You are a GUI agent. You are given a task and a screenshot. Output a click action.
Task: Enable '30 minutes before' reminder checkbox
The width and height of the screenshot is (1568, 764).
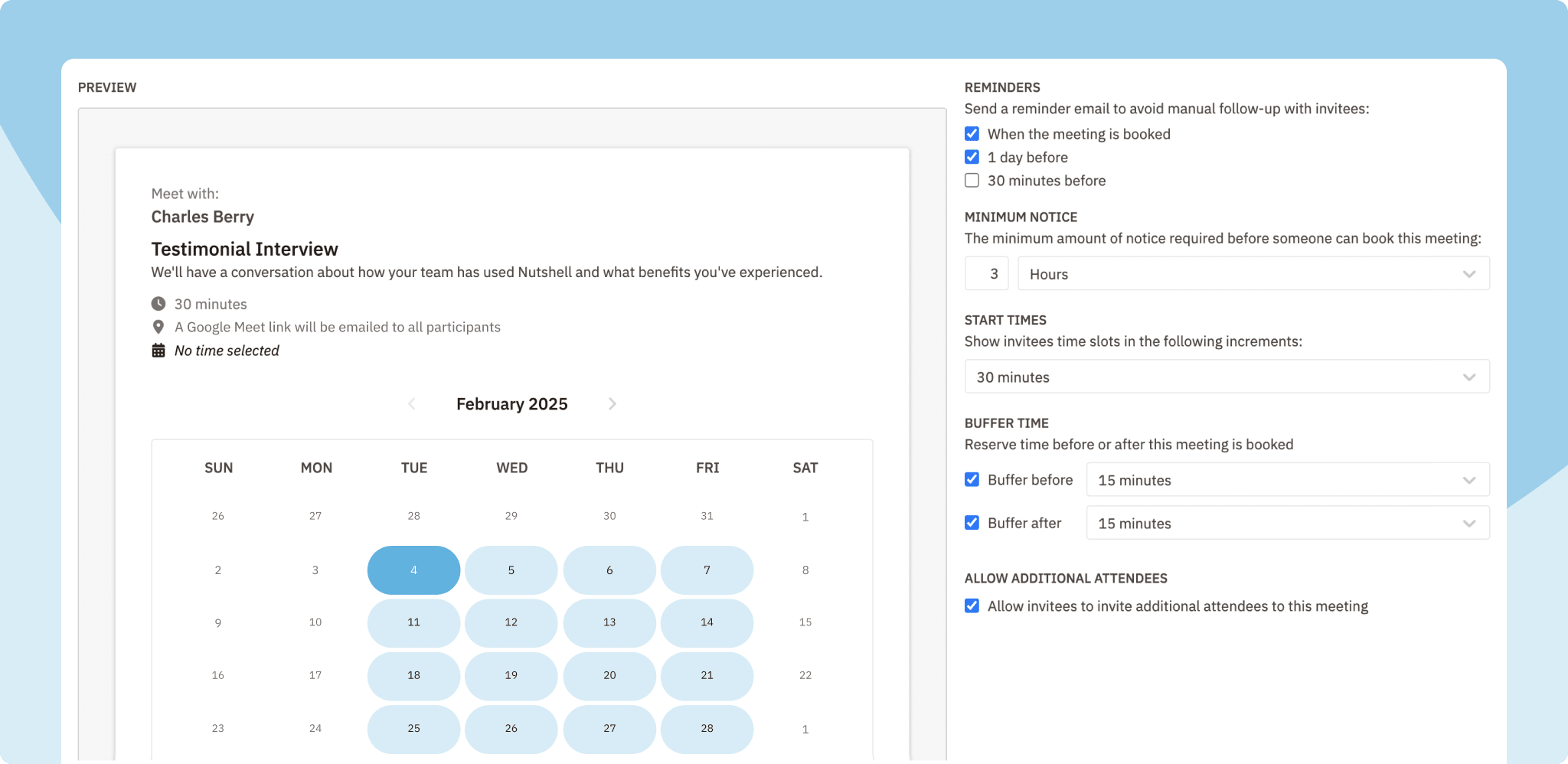[972, 181]
